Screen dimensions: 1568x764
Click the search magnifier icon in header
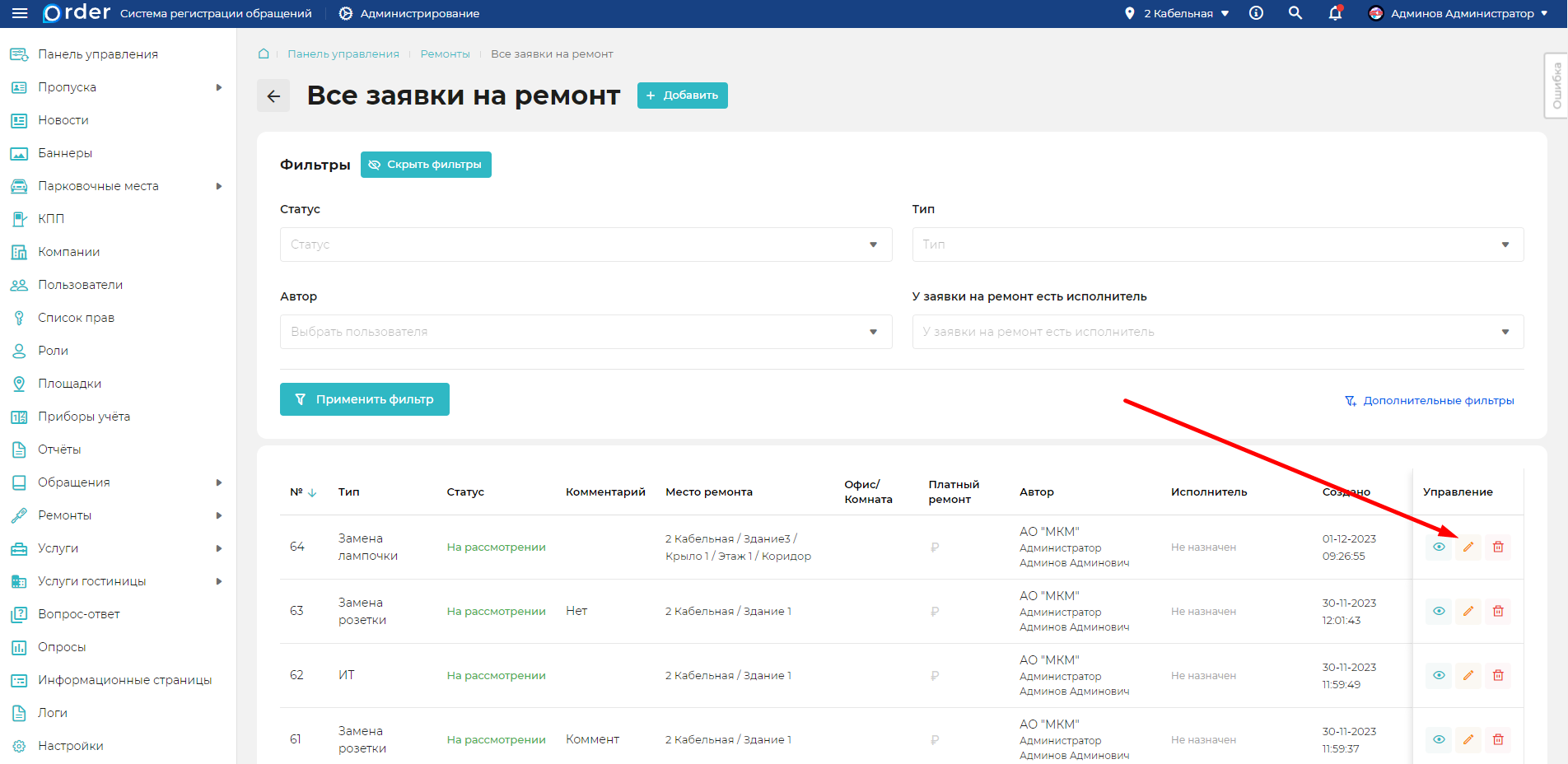[x=1295, y=13]
